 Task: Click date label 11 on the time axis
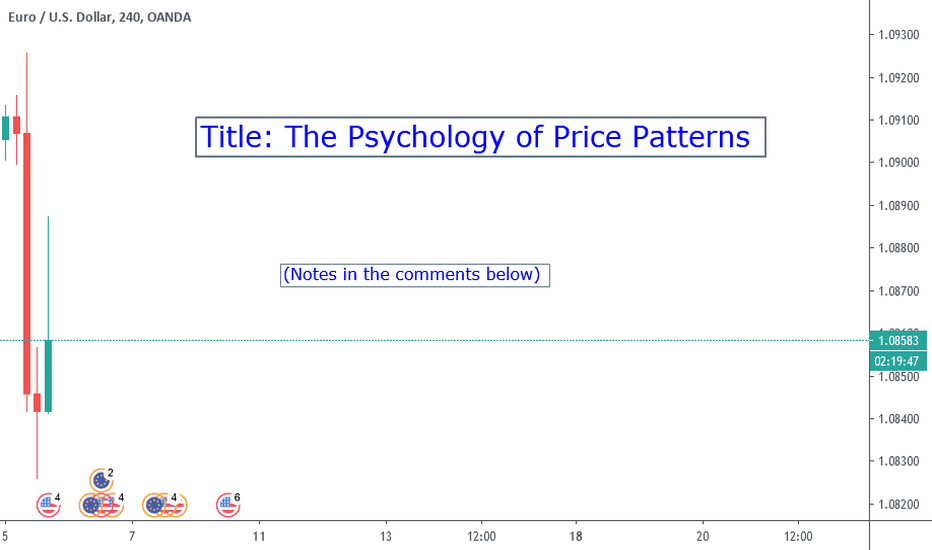[x=259, y=536]
